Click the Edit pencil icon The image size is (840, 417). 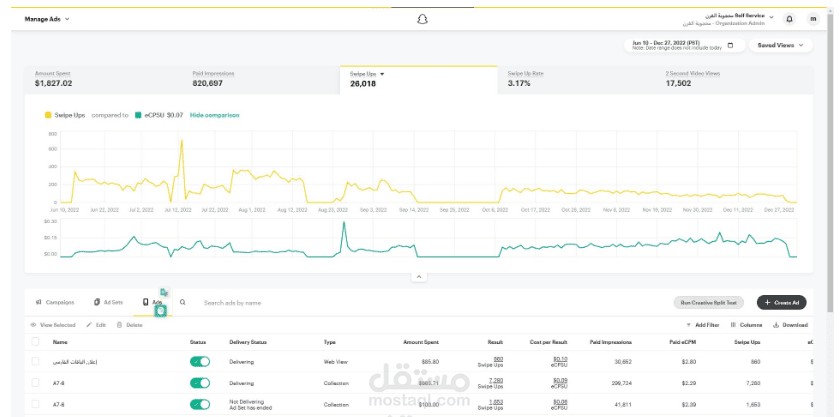coord(89,325)
